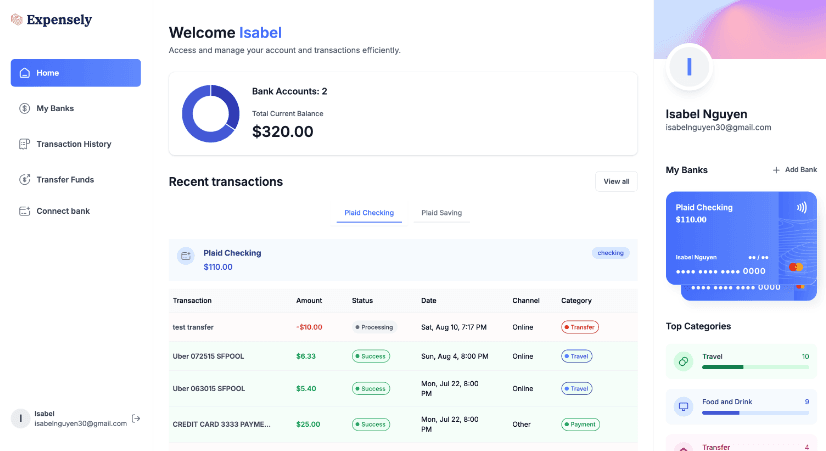The width and height of the screenshot is (826, 451).
Task: Open Connect bank option
Action: [x=76, y=211]
